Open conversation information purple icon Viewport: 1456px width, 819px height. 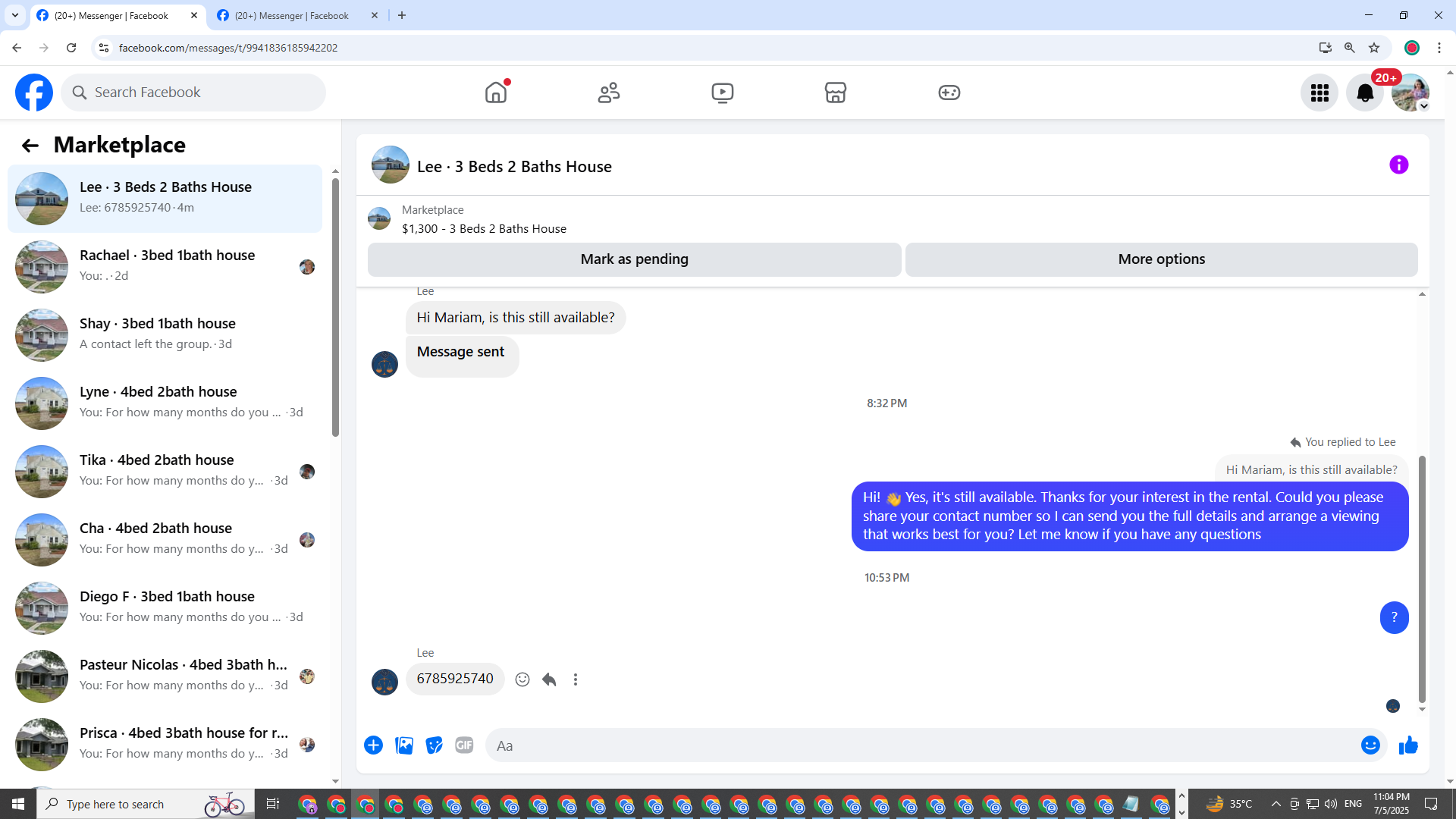[x=1398, y=165]
